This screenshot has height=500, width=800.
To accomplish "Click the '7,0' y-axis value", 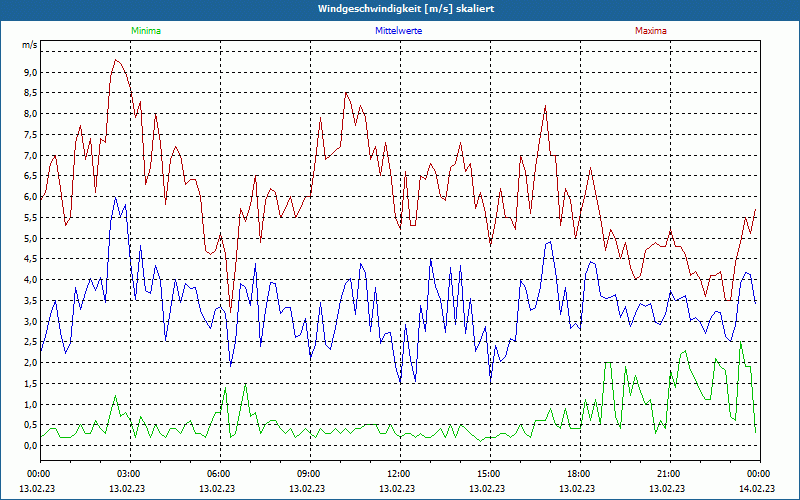I will (31, 155).
